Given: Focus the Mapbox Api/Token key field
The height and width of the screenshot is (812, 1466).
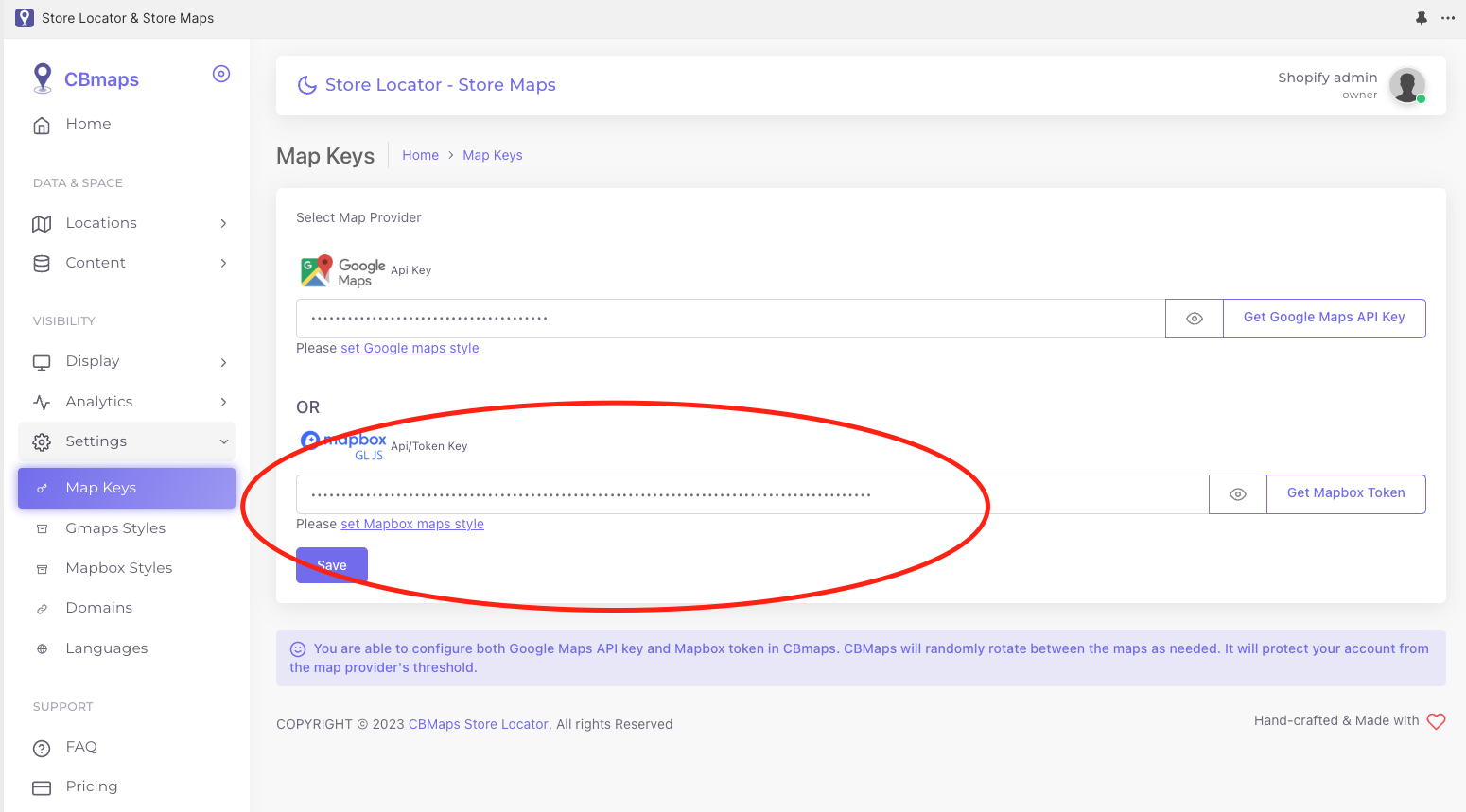Looking at the screenshot, I should click(x=753, y=494).
